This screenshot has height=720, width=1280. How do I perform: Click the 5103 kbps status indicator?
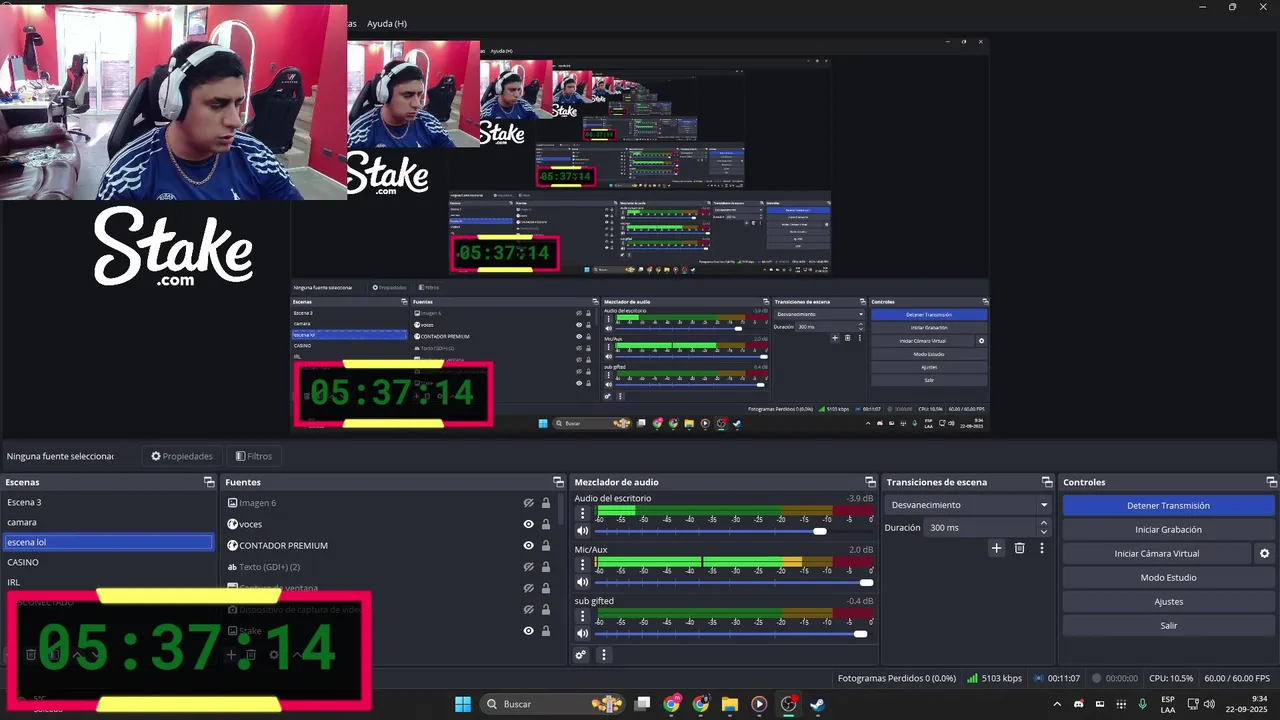[994, 678]
